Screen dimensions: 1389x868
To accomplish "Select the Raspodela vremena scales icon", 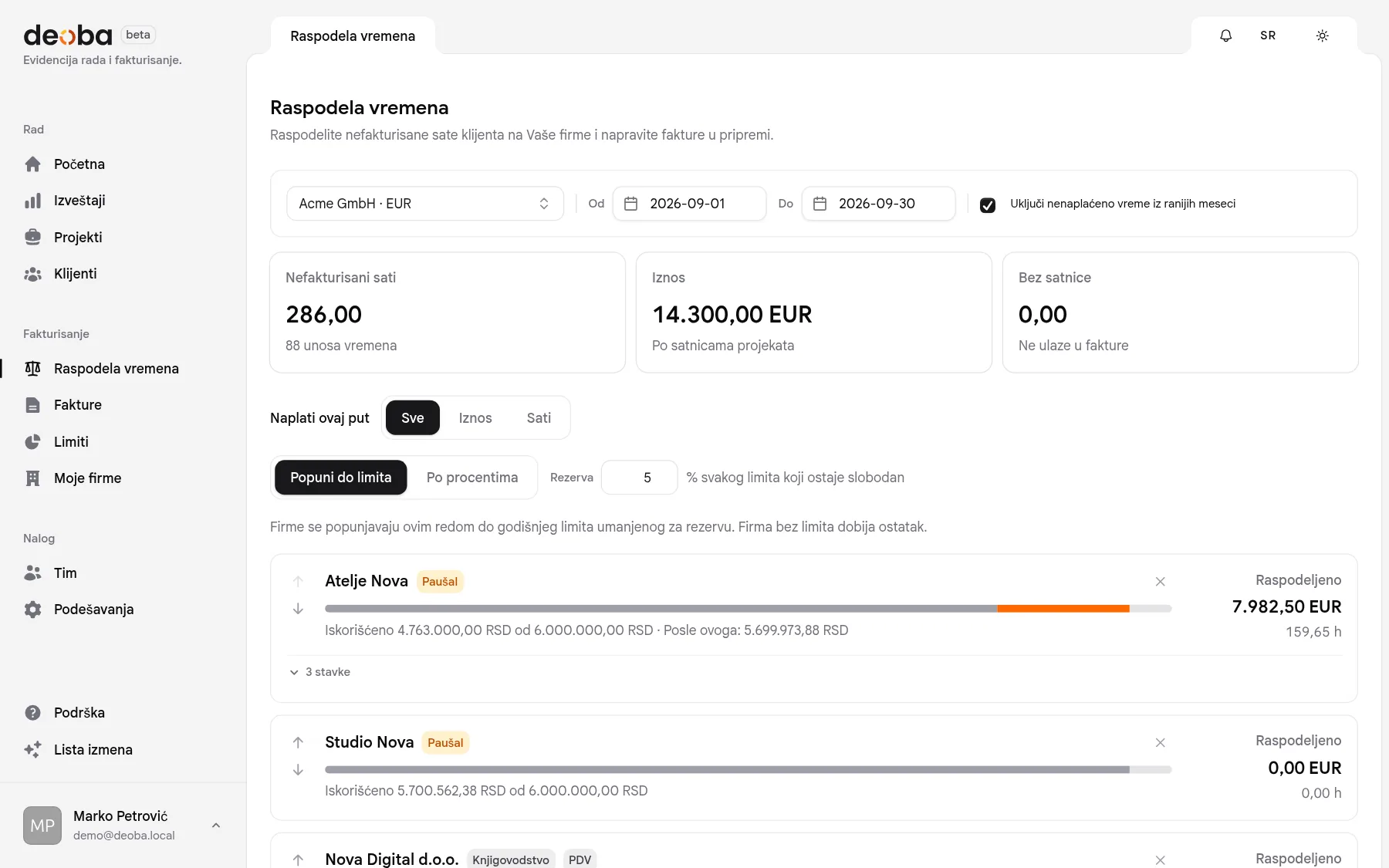I will (32, 369).
